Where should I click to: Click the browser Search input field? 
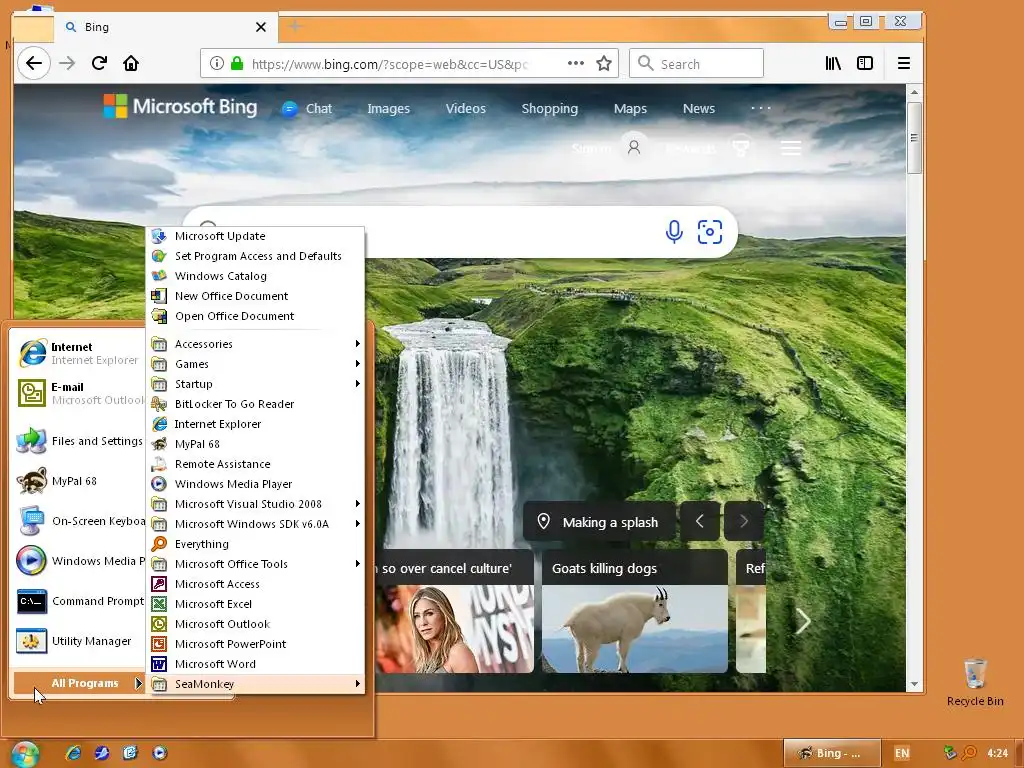coord(696,63)
